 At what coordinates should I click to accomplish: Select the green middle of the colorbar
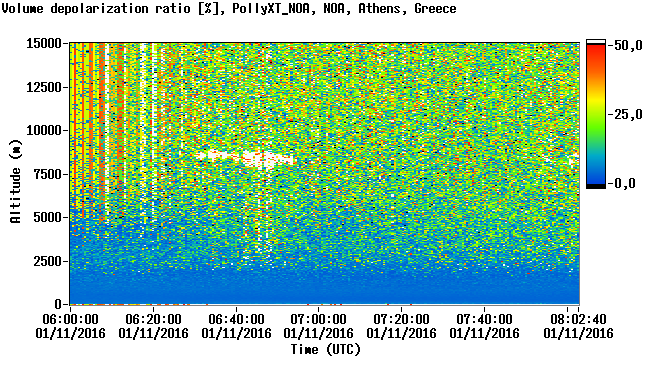pyautogui.click(x=596, y=123)
